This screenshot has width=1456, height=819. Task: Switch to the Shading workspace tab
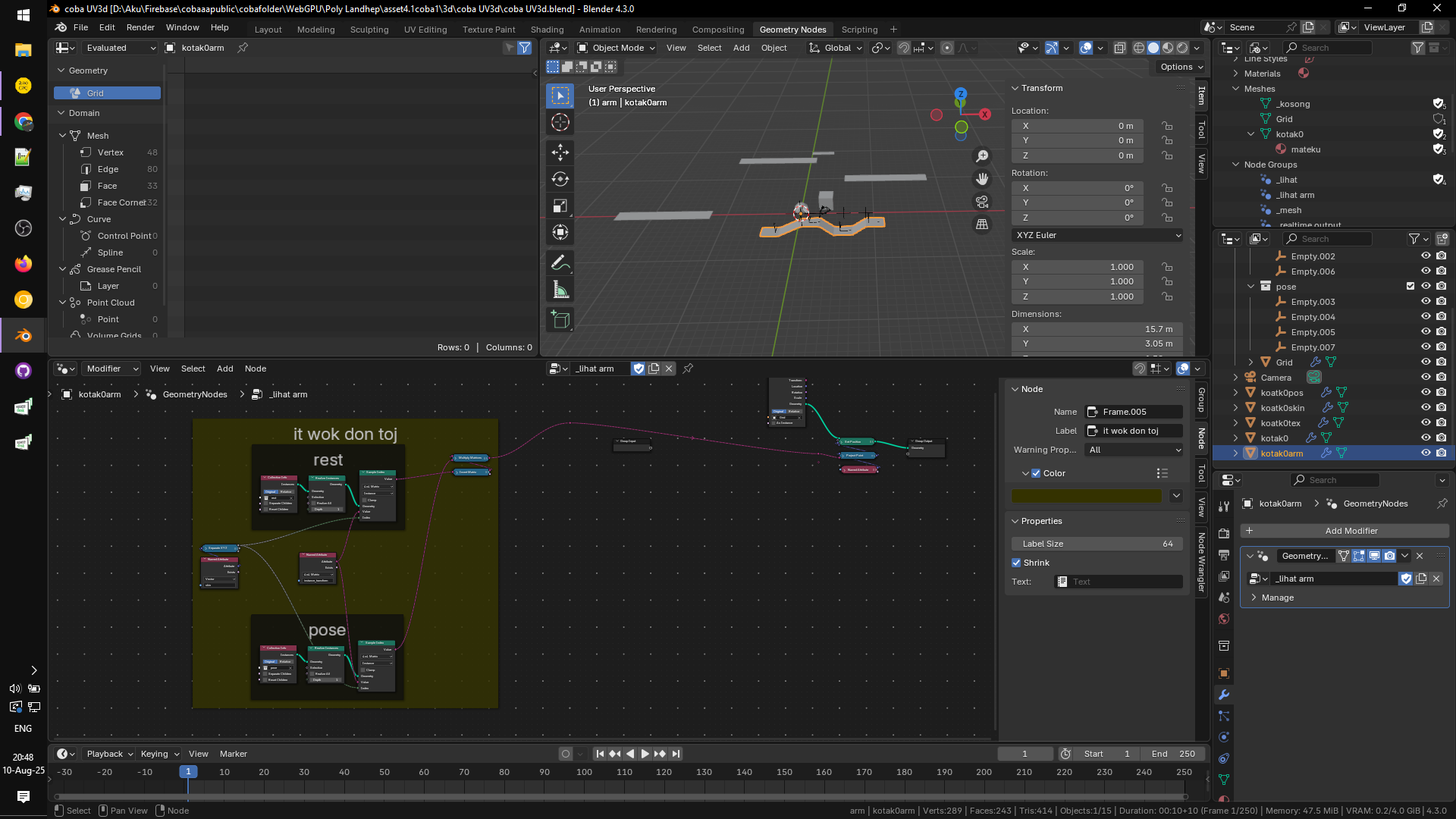(547, 30)
